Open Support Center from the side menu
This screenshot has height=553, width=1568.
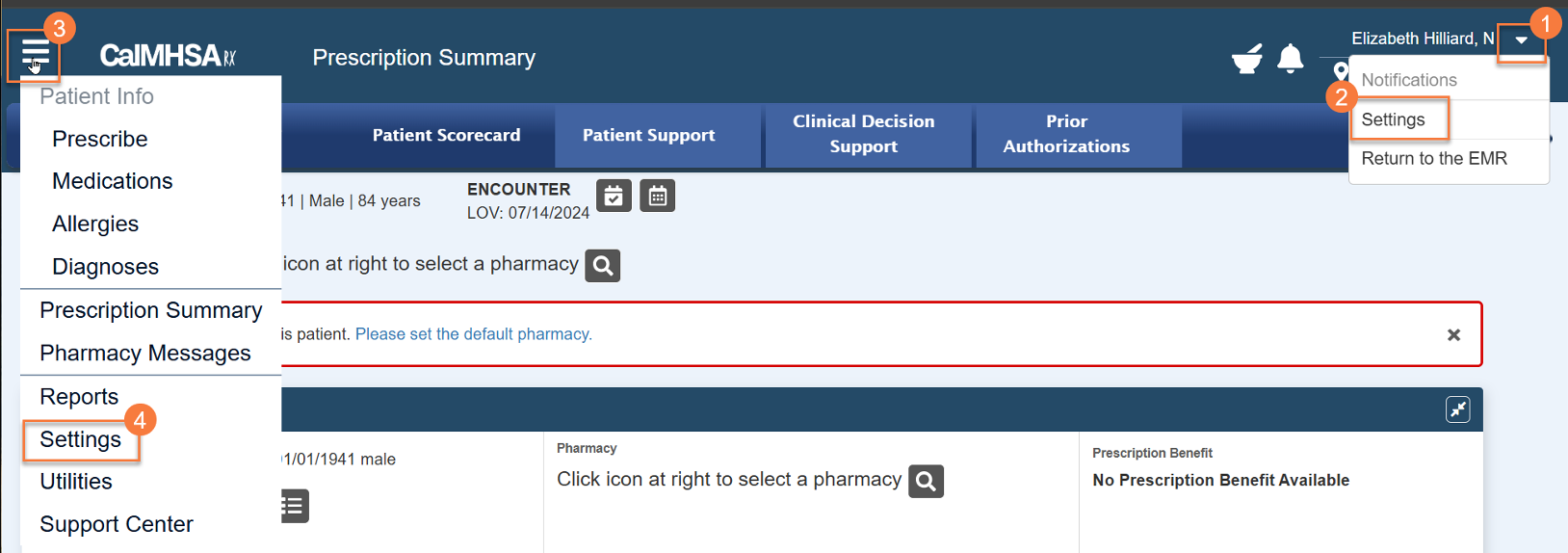[x=117, y=524]
